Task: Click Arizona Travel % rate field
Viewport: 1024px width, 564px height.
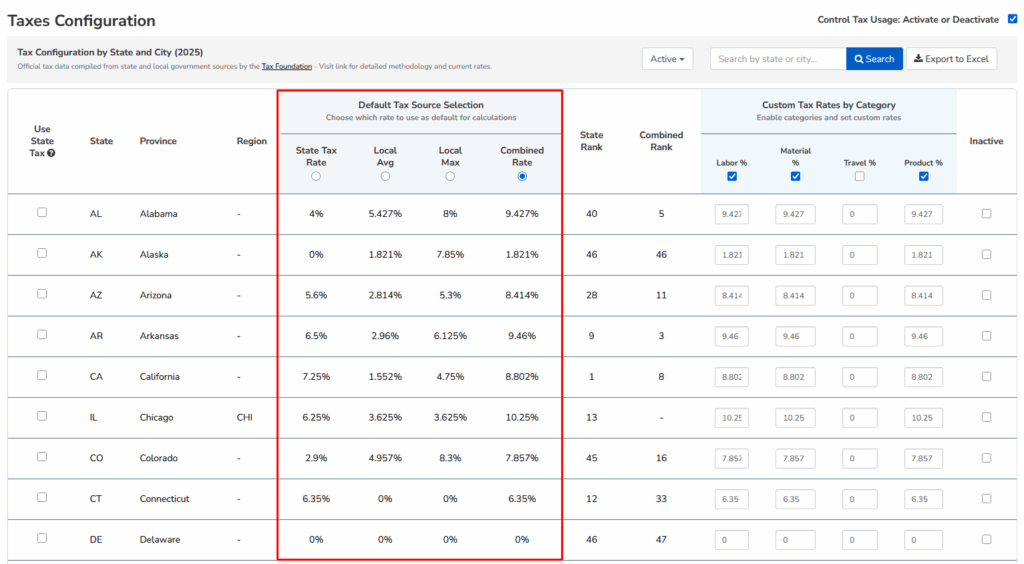Action: tap(859, 296)
